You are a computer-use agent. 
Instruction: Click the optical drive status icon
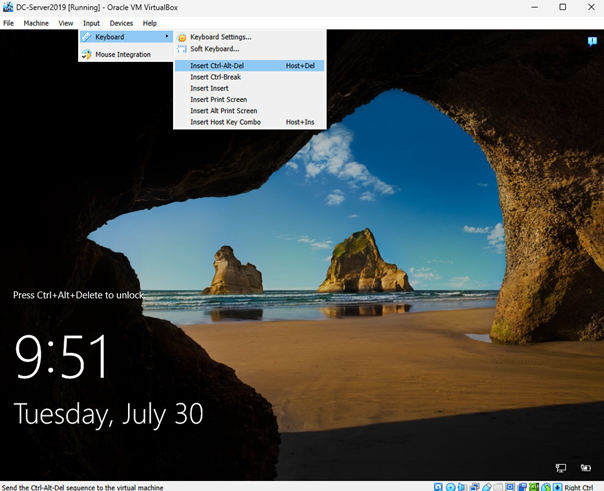(x=452, y=486)
